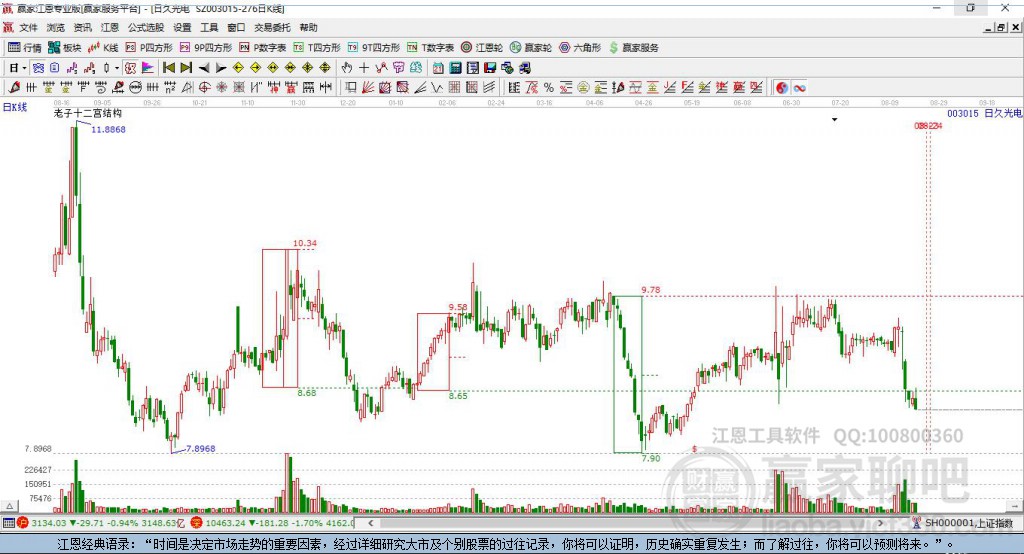The height and width of the screenshot is (554, 1024).
Task: Open the 六角形 hexagon tool
Action: pos(580,48)
